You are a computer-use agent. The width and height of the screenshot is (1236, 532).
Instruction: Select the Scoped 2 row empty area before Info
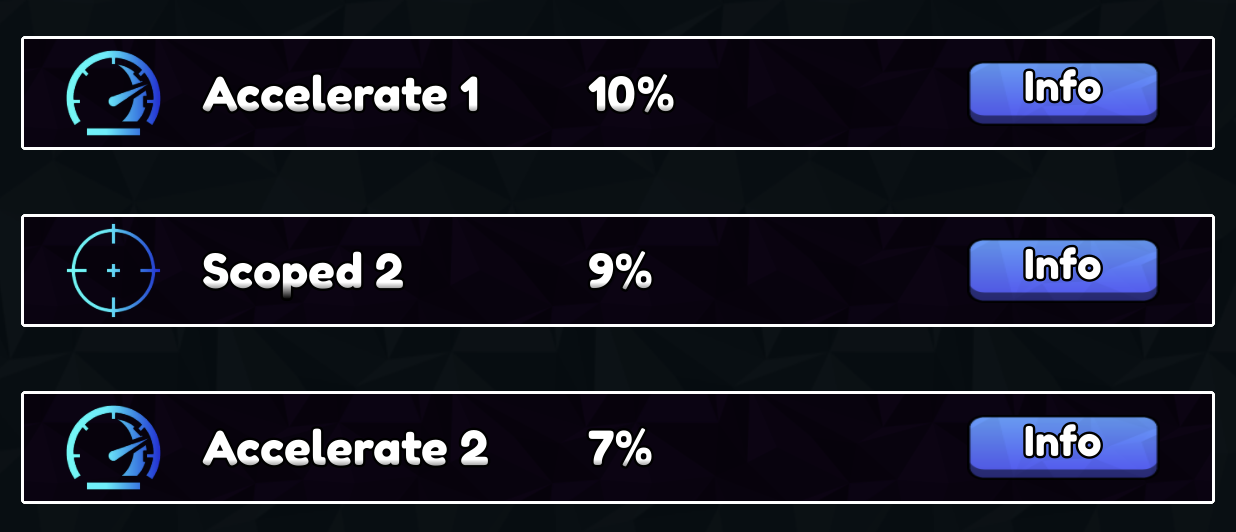[810, 270]
